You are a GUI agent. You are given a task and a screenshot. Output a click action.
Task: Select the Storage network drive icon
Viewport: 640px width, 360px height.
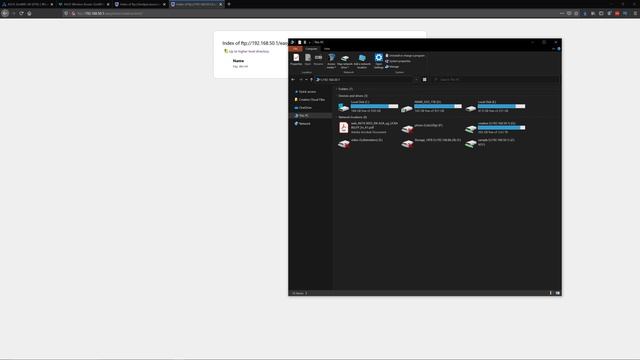click(407, 144)
